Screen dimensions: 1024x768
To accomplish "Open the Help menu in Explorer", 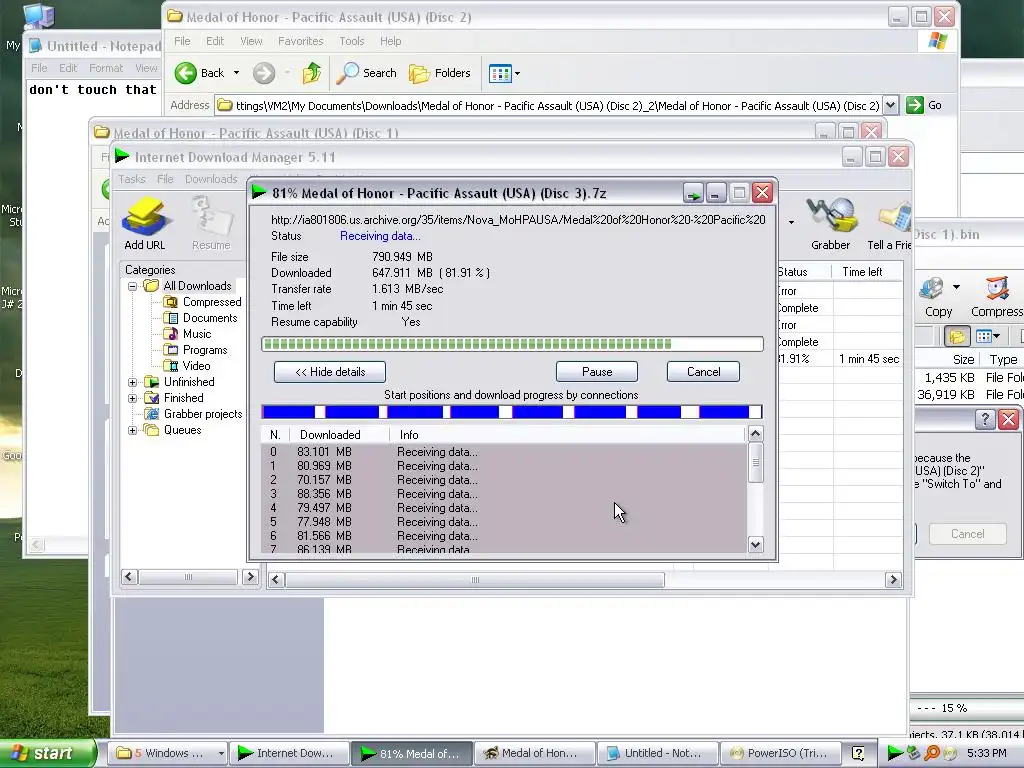I will pyautogui.click(x=391, y=41).
